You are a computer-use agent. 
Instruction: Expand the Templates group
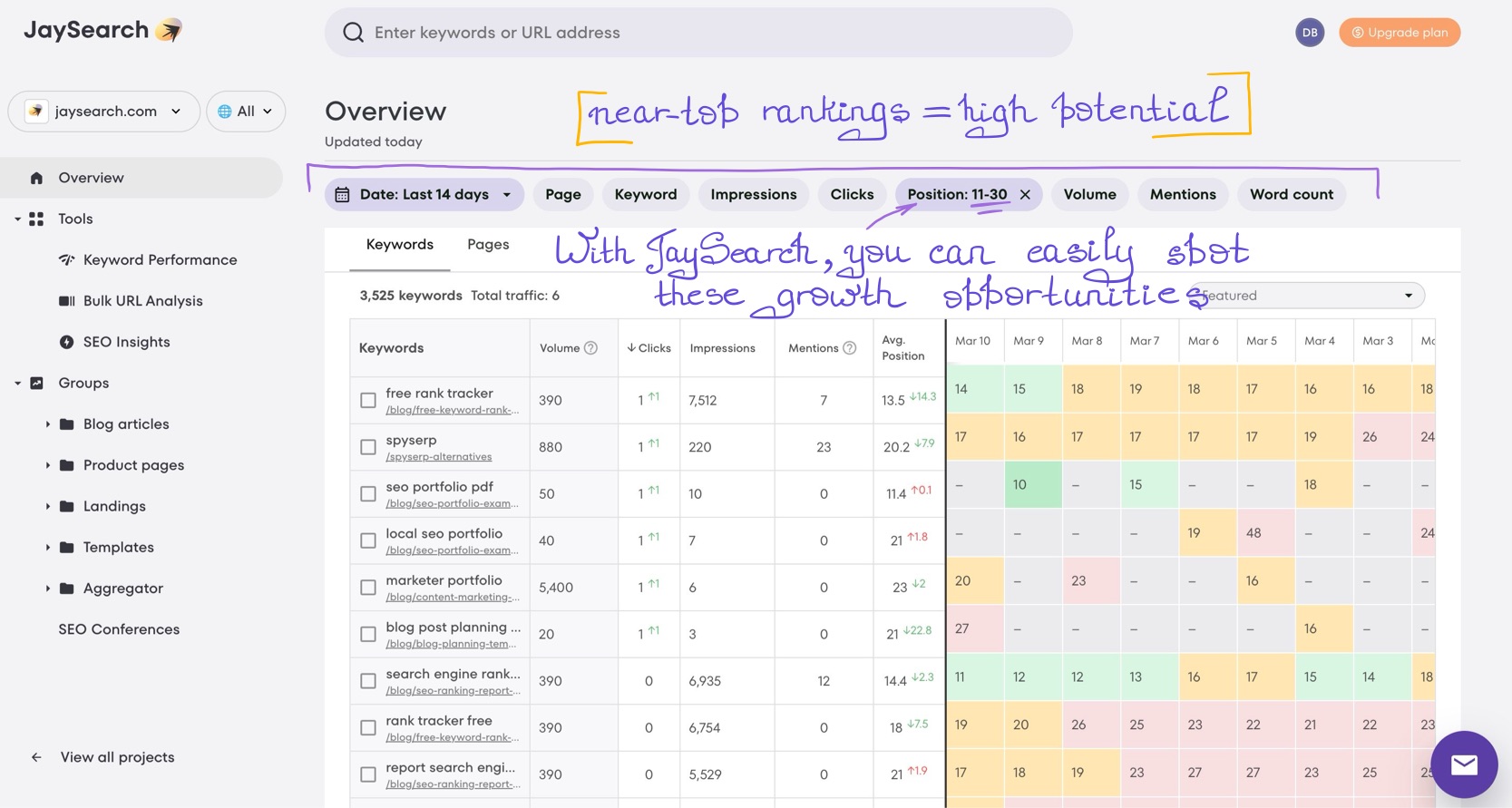point(47,547)
